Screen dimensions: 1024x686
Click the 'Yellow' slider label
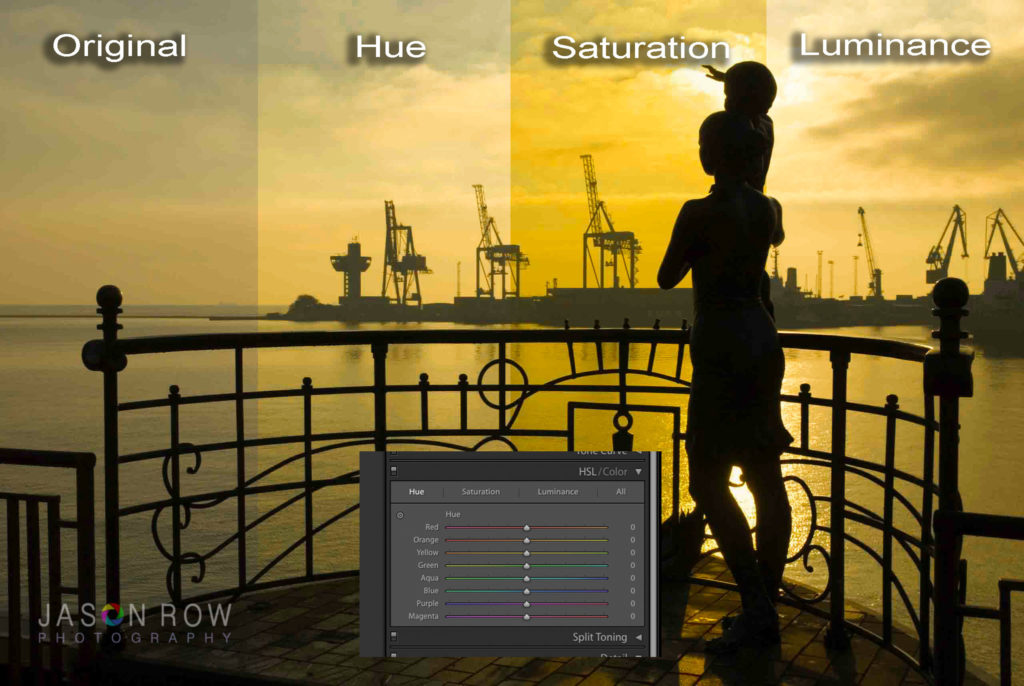(428, 552)
